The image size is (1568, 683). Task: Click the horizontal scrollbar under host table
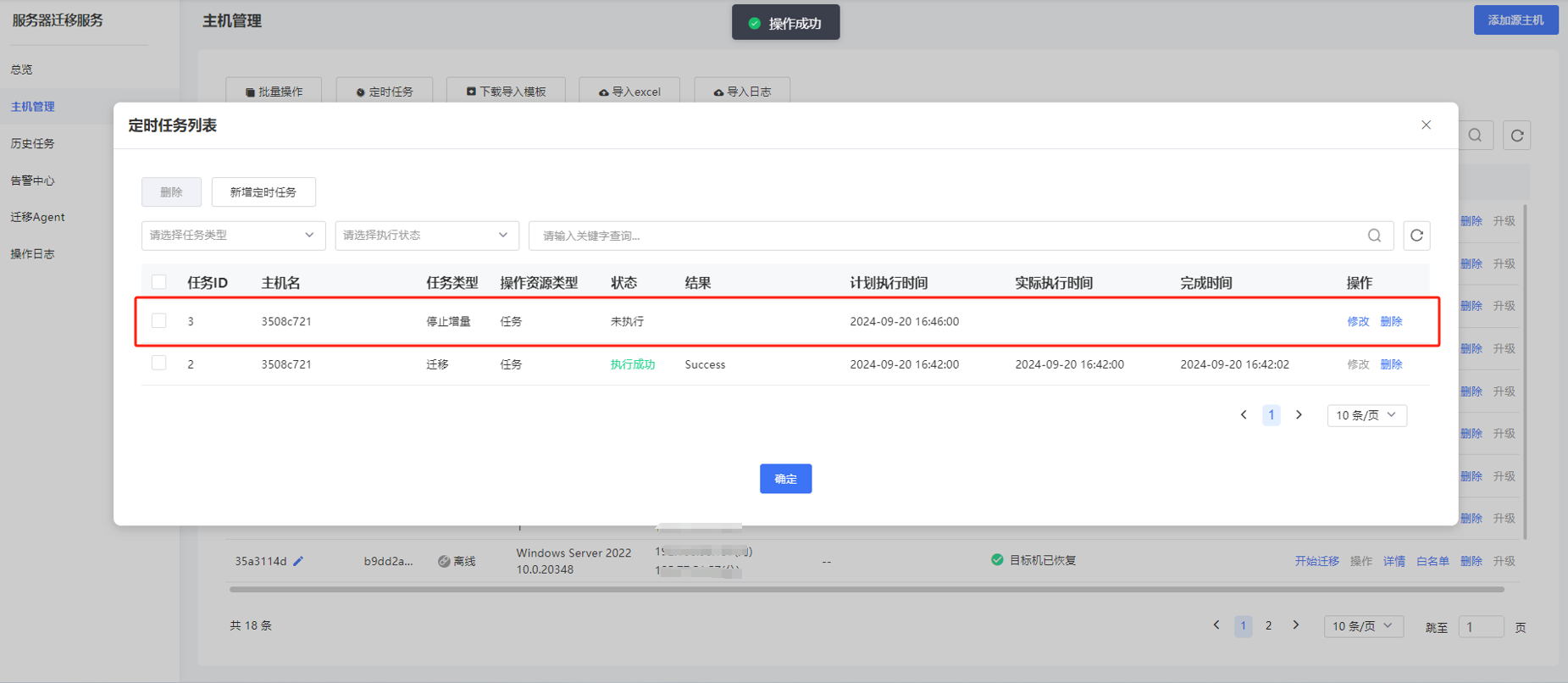point(866,589)
